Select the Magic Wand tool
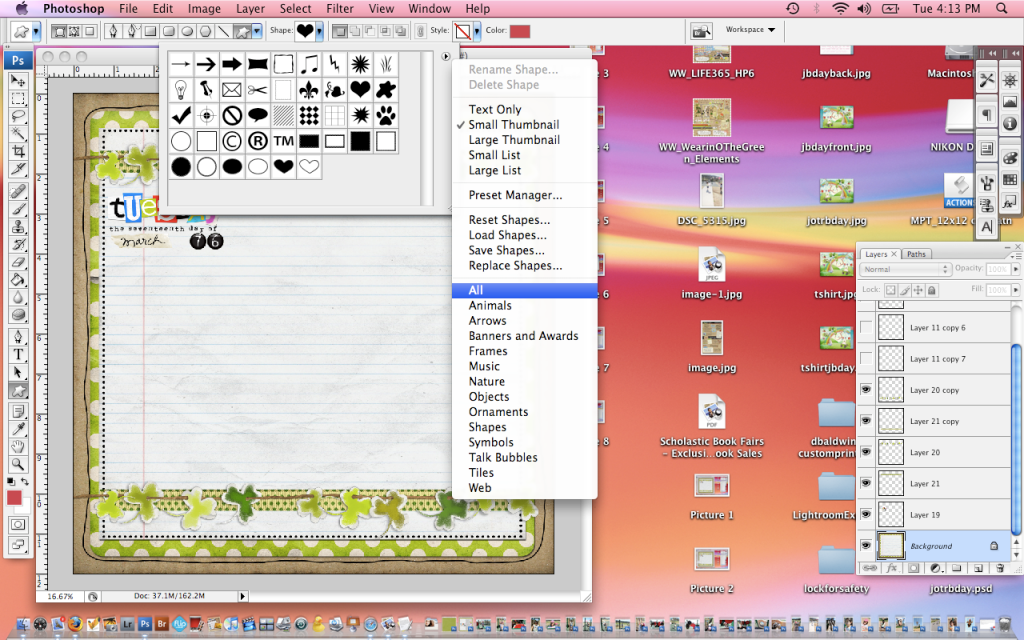This screenshot has height=640, width=1024. 18,134
